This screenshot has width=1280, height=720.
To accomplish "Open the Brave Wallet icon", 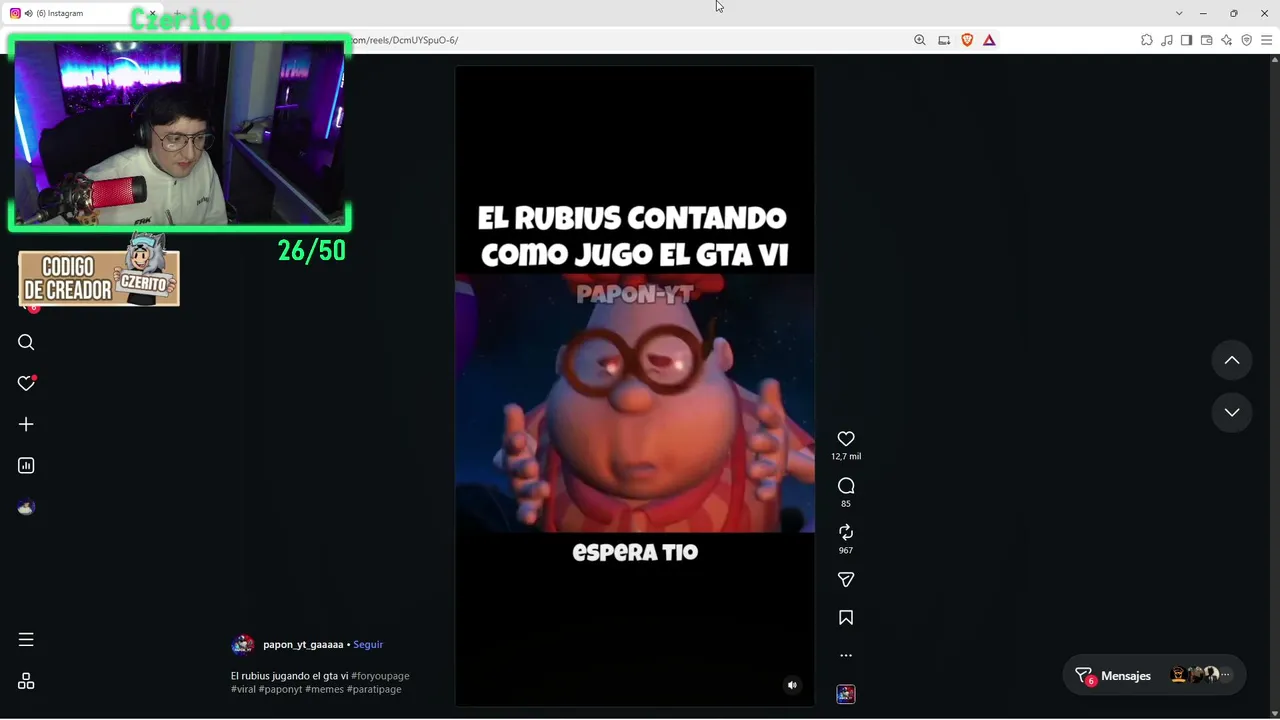I will click(x=1207, y=40).
